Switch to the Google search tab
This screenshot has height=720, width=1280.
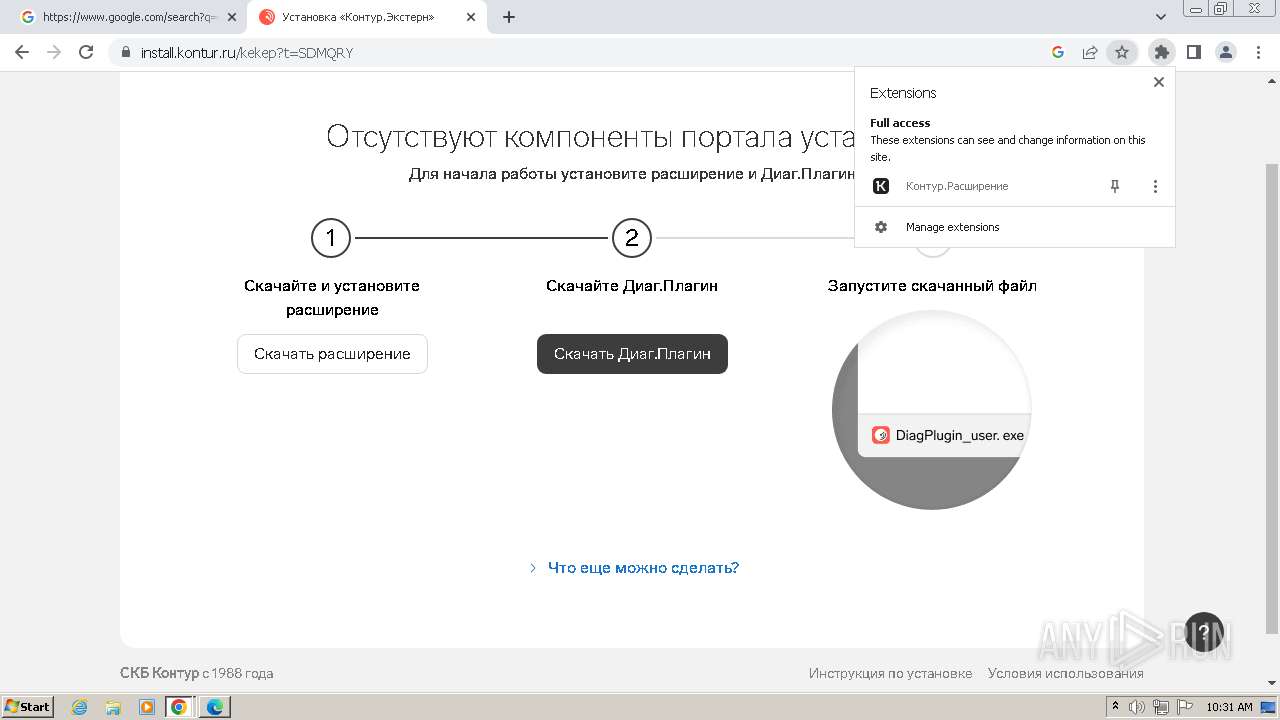pyautogui.click(x=123, y=17)
